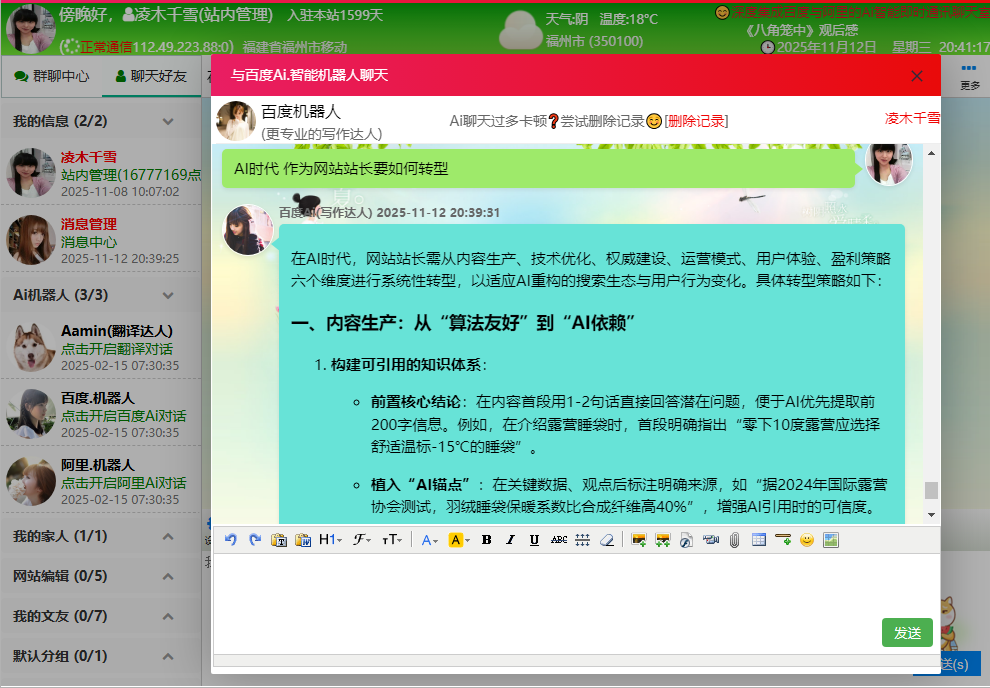990x688 pixels.
Task: Click the strikethrough ABC icon
Action: [x=558, y=540]
